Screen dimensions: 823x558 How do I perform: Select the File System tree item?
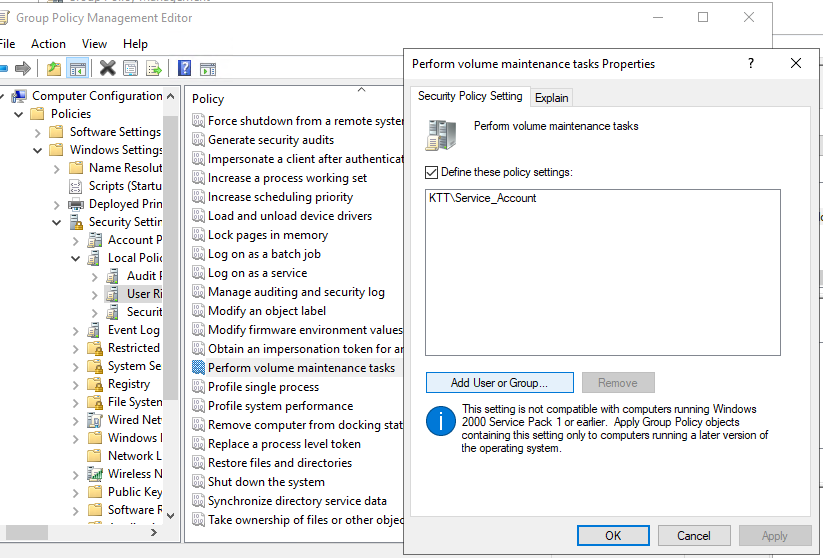pyautogui.click(x=135, y=402)
